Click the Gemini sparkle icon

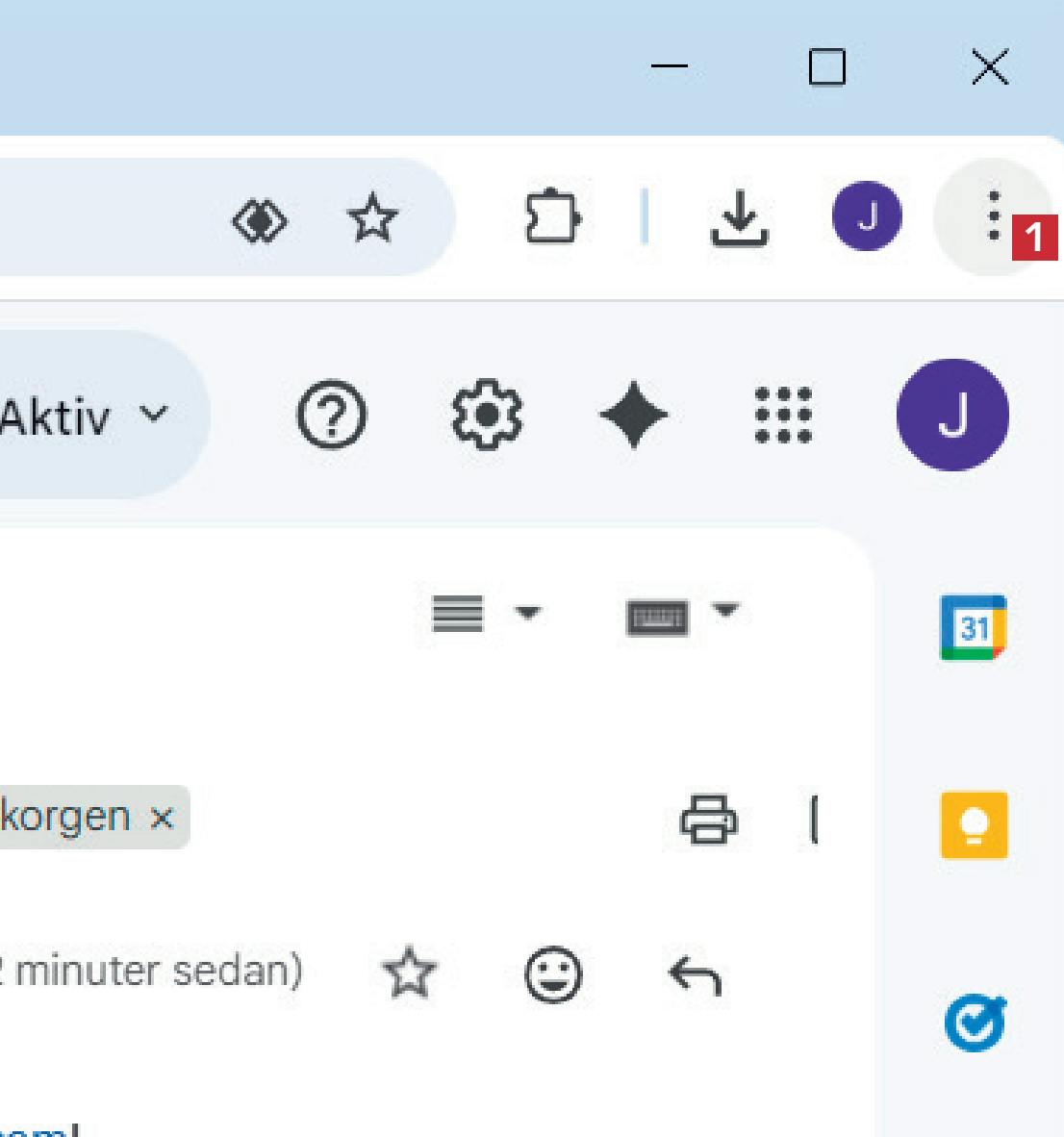point(633,416)
